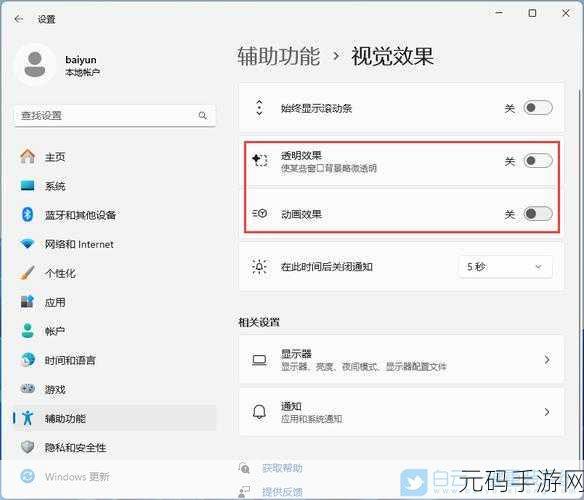Click the 获取帮助 headset icon
584x500 pixels.
244,468
